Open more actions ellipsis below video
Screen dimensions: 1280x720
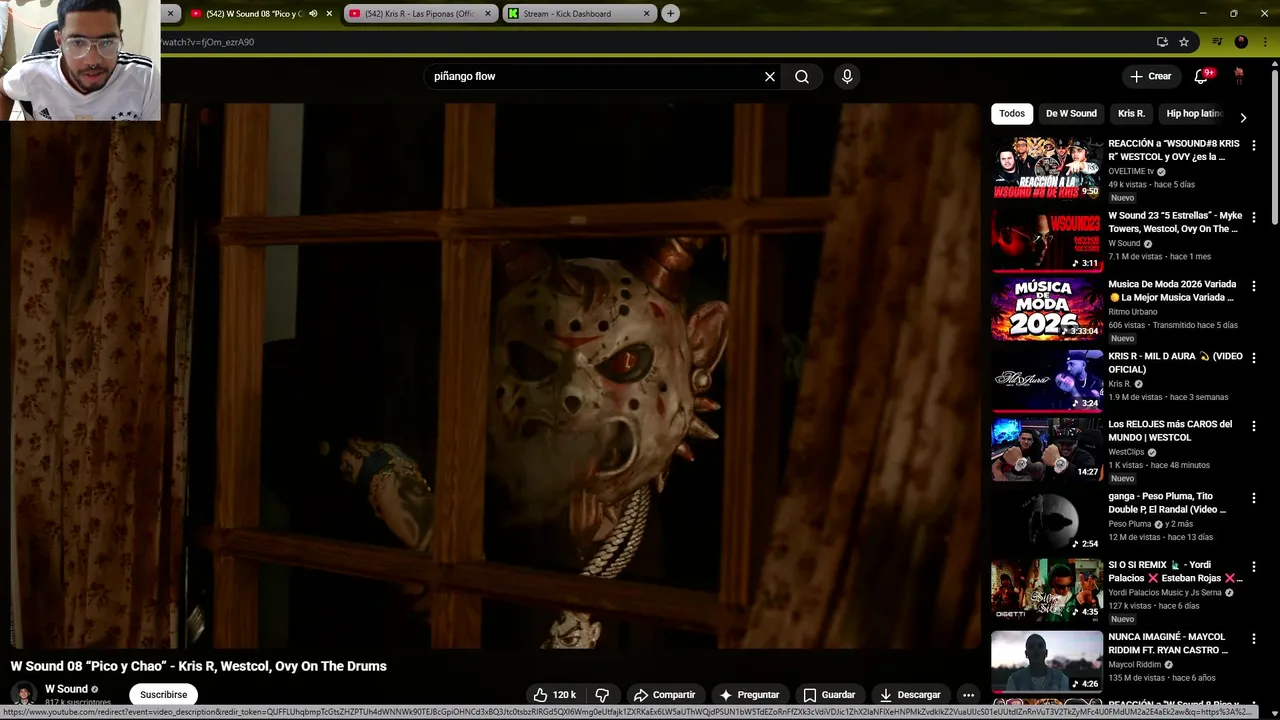pos(968,695)
